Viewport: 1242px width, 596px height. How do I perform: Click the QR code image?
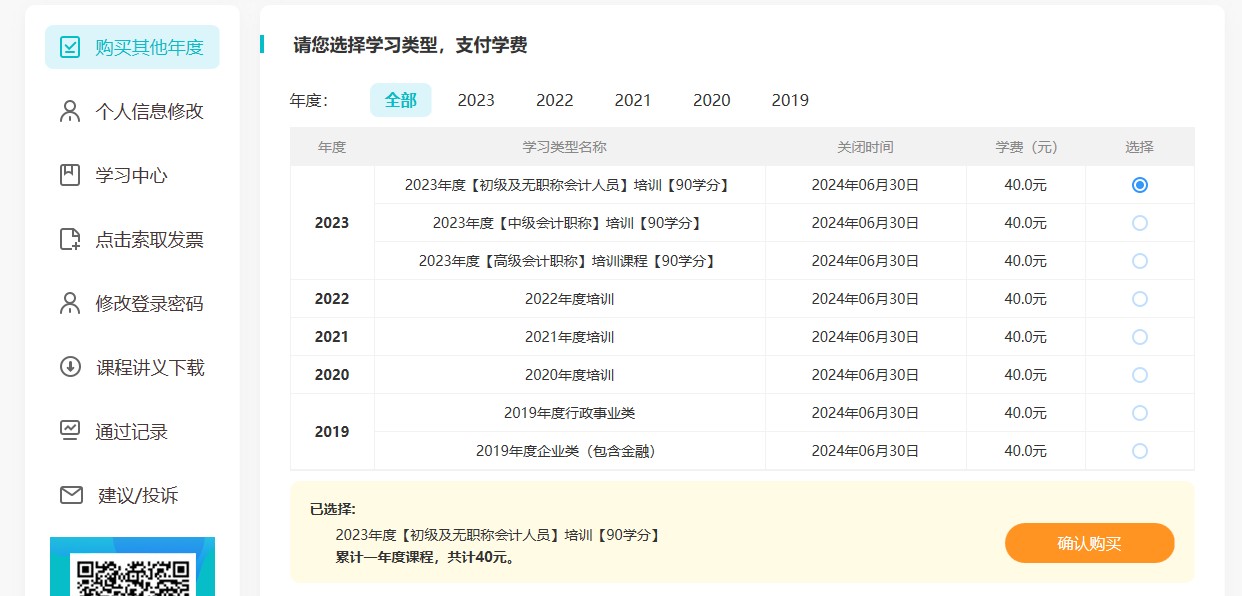132,572
